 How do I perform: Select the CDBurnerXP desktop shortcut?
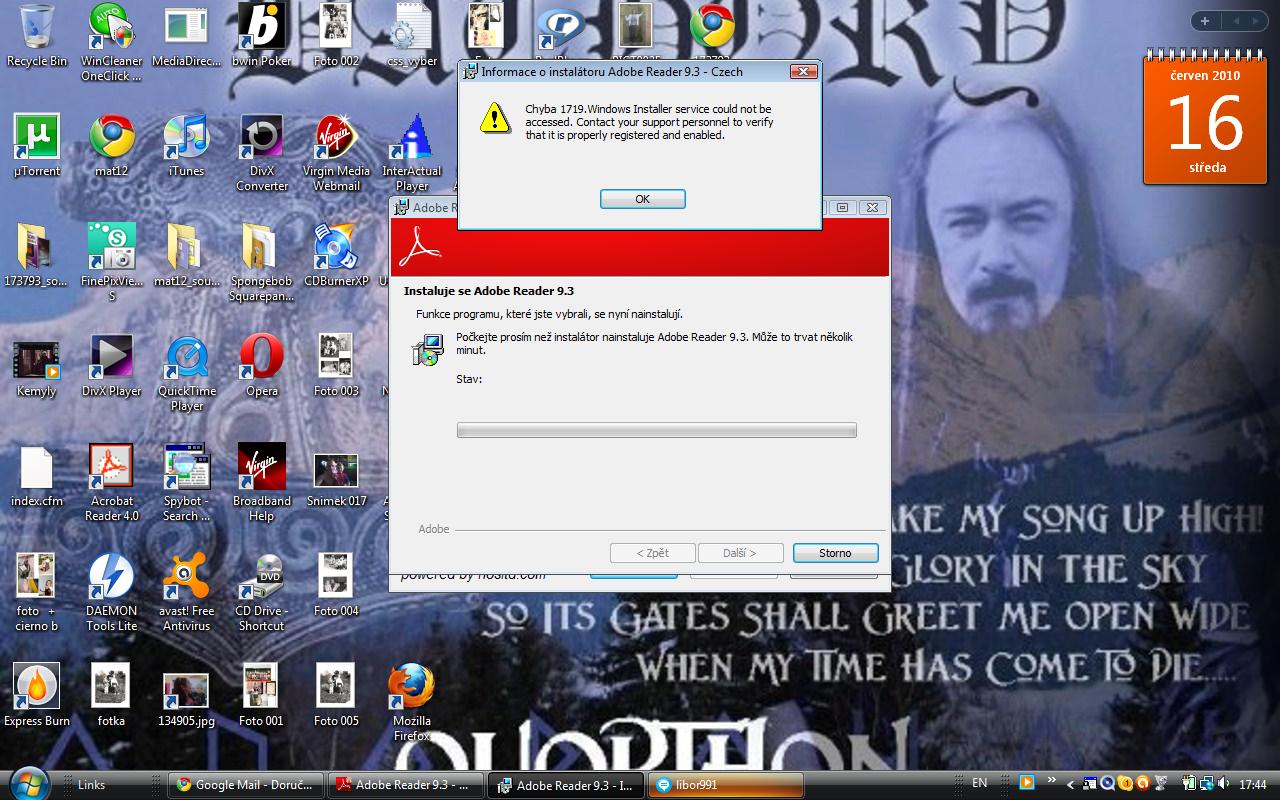[336, 256]
